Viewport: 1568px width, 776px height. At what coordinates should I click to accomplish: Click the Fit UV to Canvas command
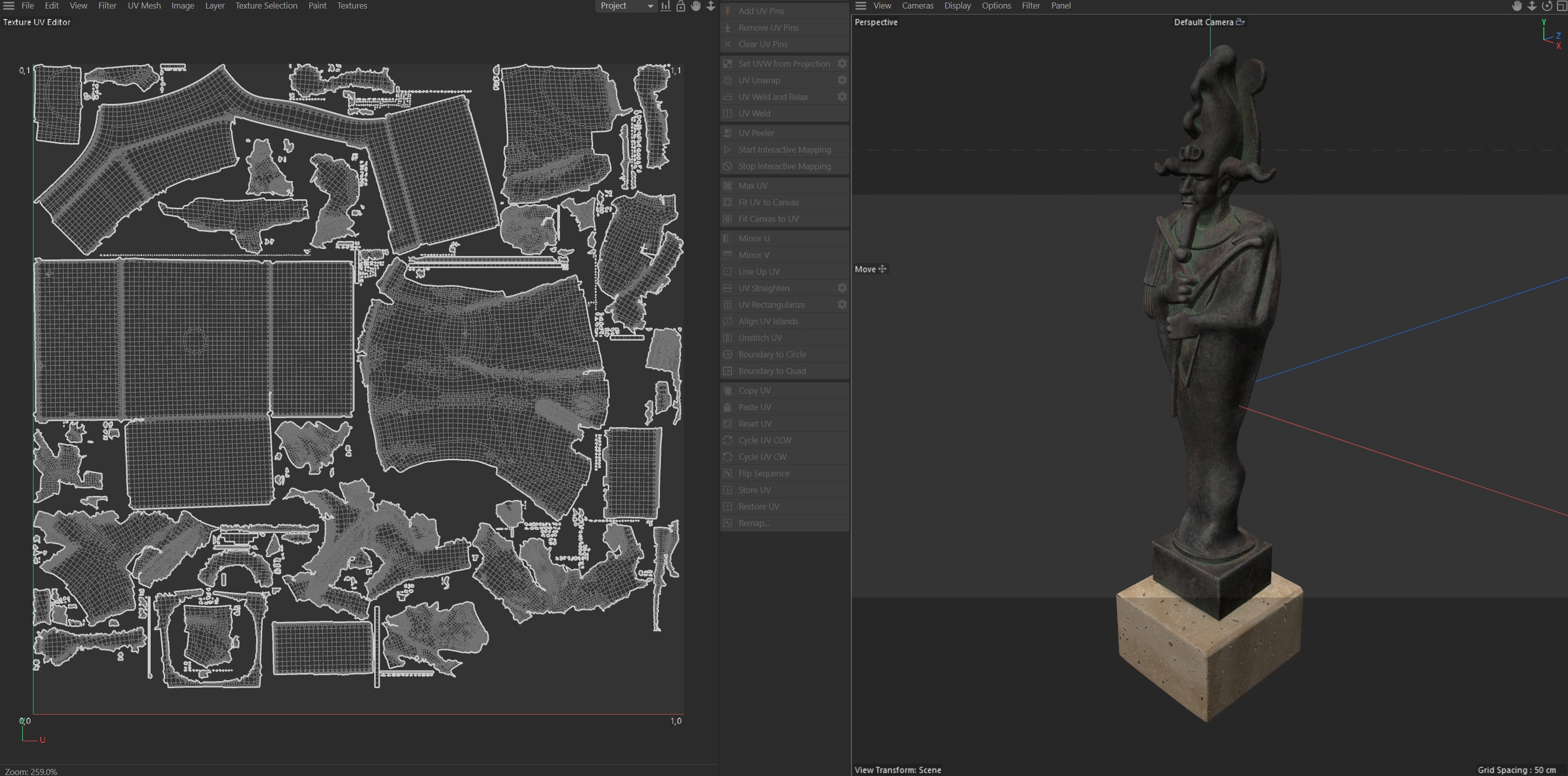(768, 202)
